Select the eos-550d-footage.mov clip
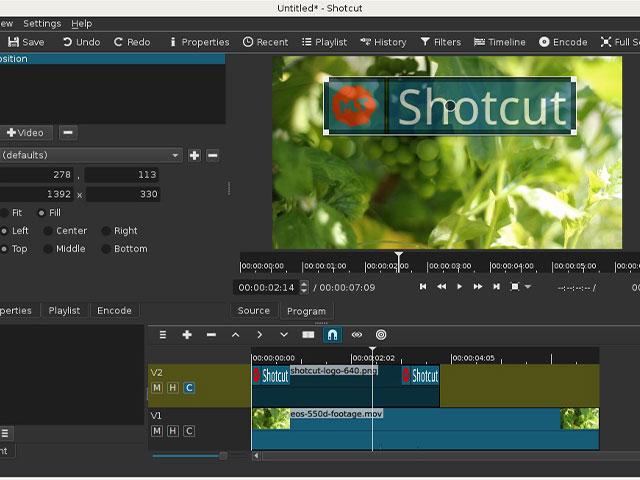The width and height of the screenshot is (640, 480). pyautogui.click(x=425, y=429)
